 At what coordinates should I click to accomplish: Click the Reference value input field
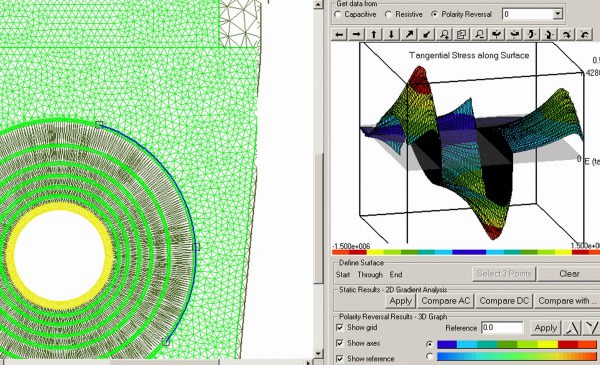tap(502, 328)
